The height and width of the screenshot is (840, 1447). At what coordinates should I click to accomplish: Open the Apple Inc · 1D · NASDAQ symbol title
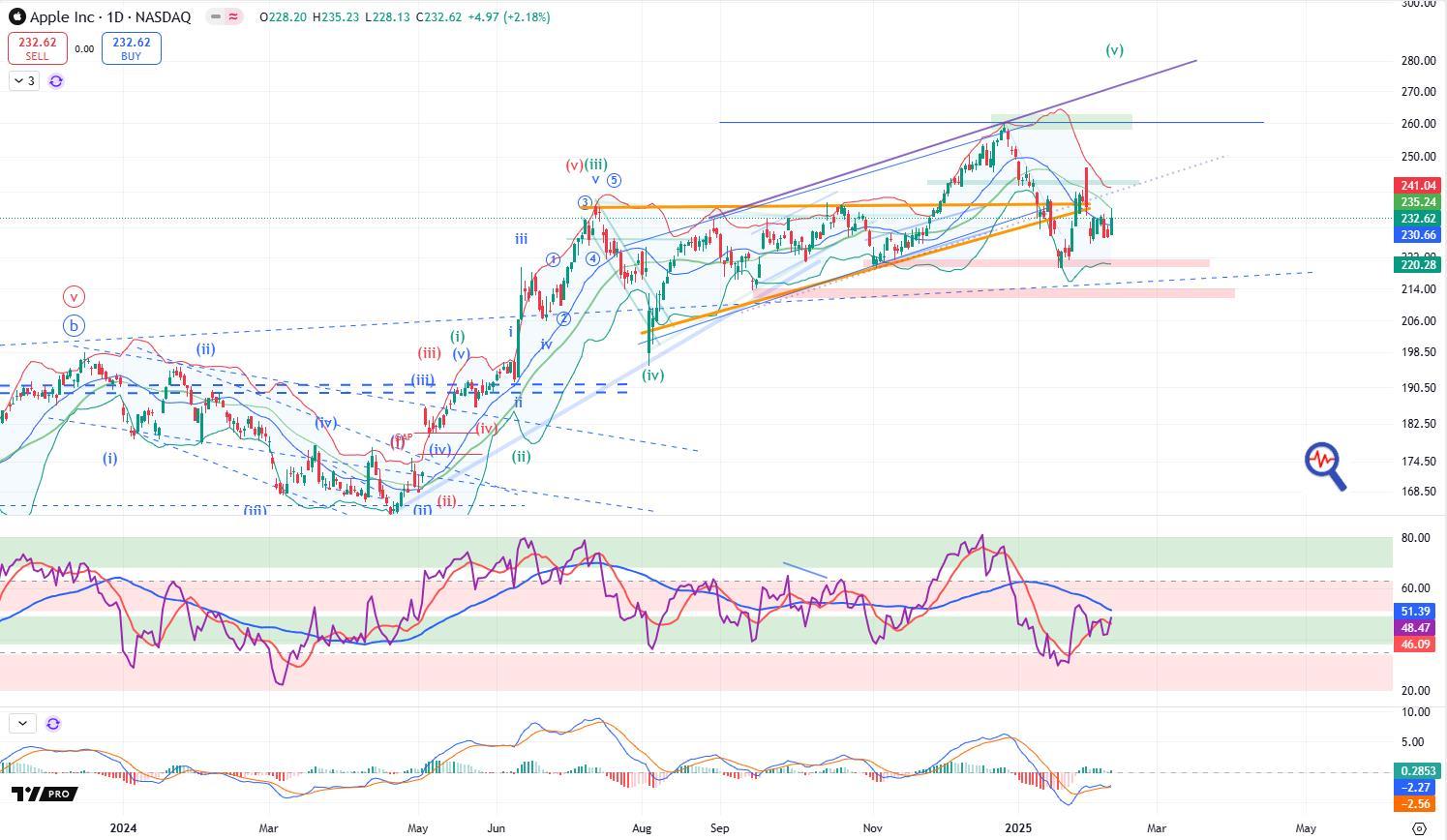(x=109, y=17)
